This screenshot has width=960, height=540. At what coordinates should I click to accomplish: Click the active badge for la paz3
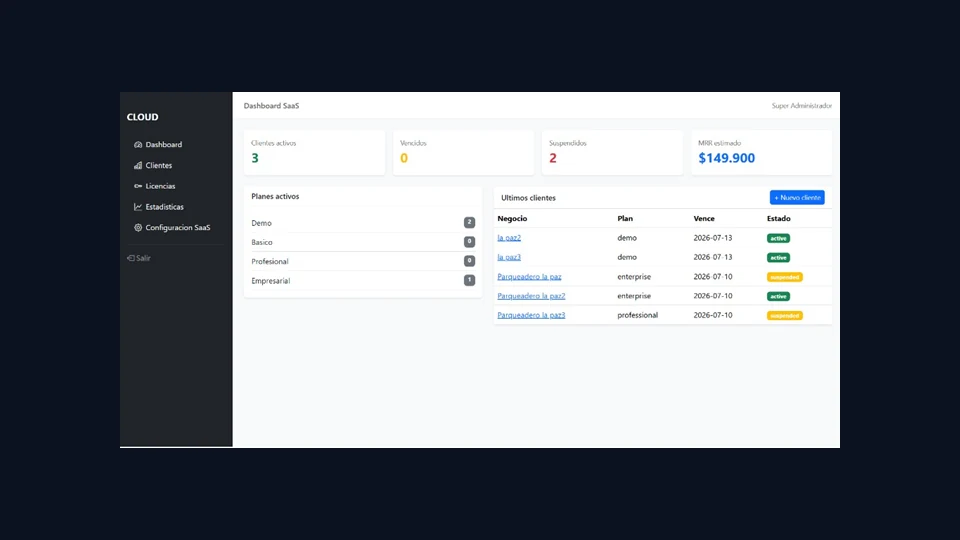(x=778, y=258)
